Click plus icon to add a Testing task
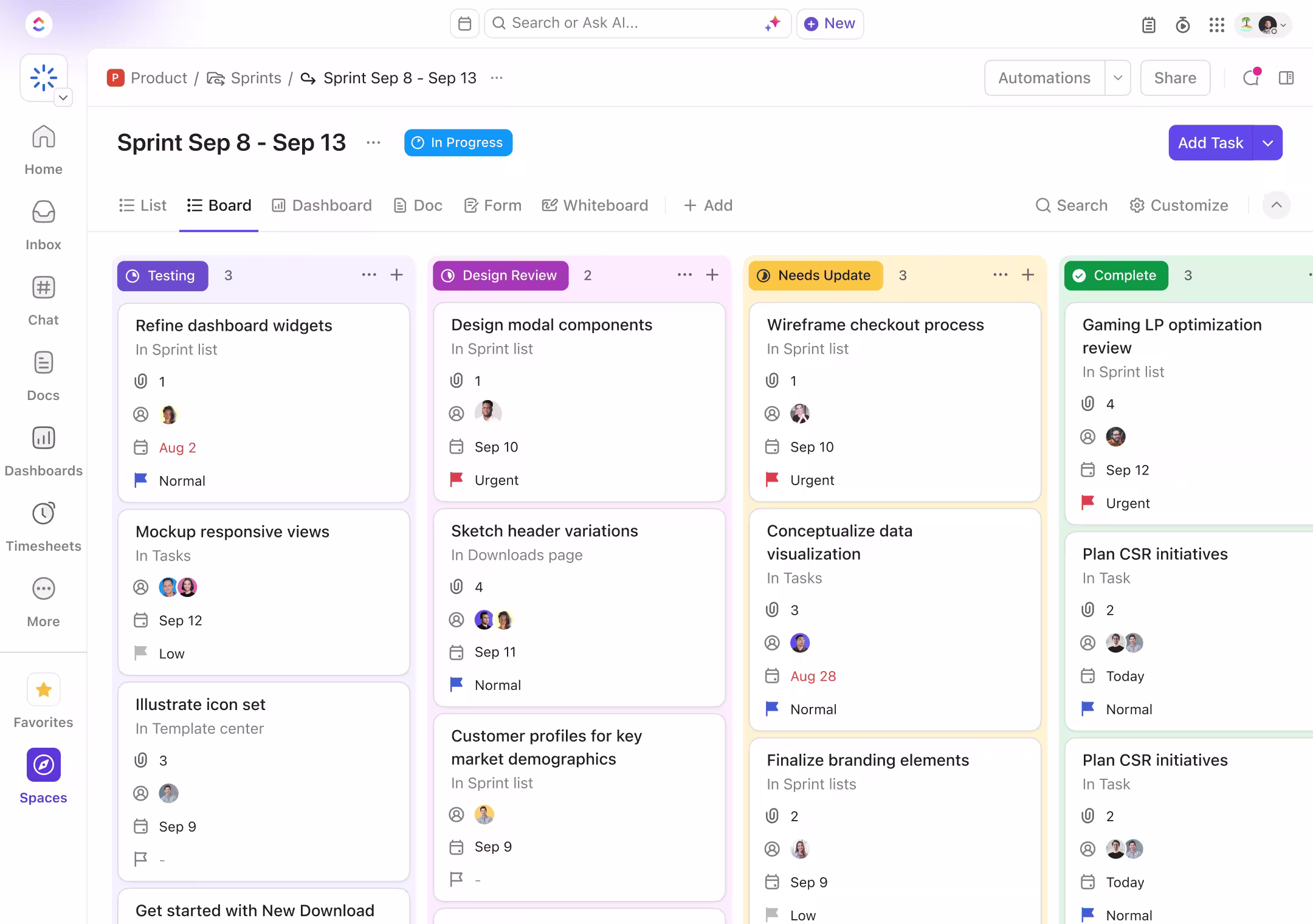Screen dimensions: 1313x924 [x=397, y=275]
